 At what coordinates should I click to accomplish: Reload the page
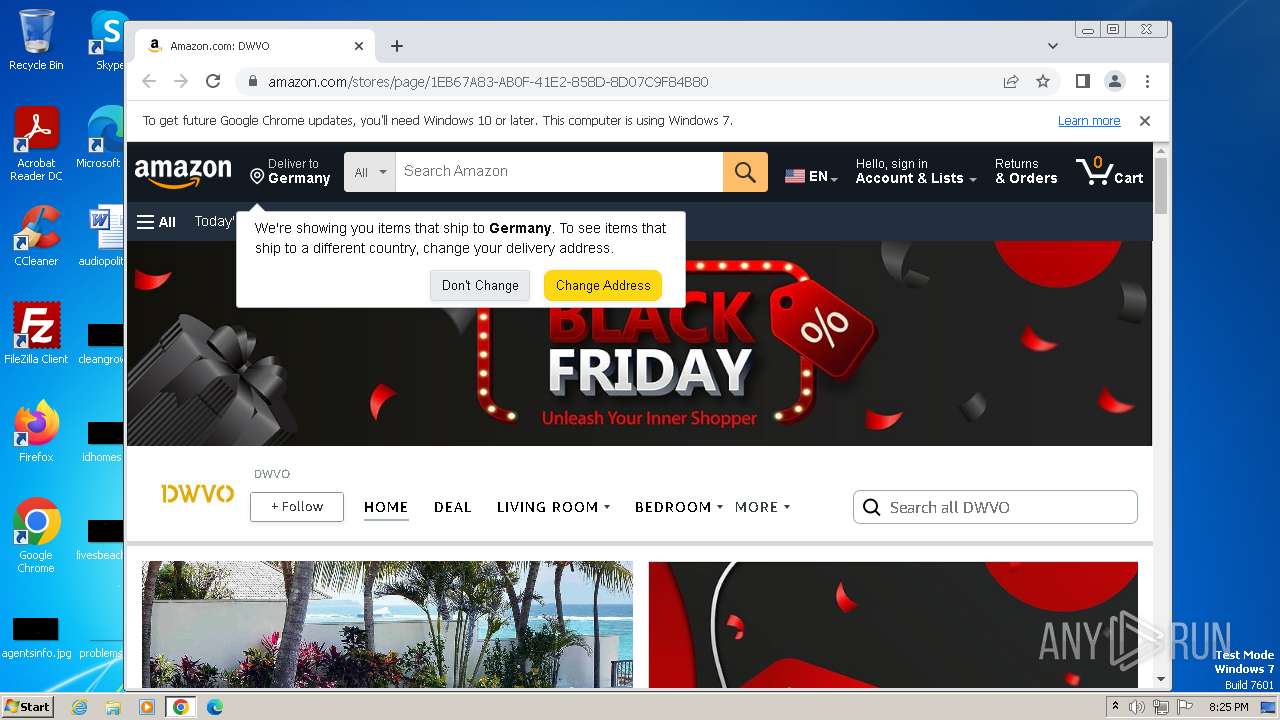(x=213, y=81)
